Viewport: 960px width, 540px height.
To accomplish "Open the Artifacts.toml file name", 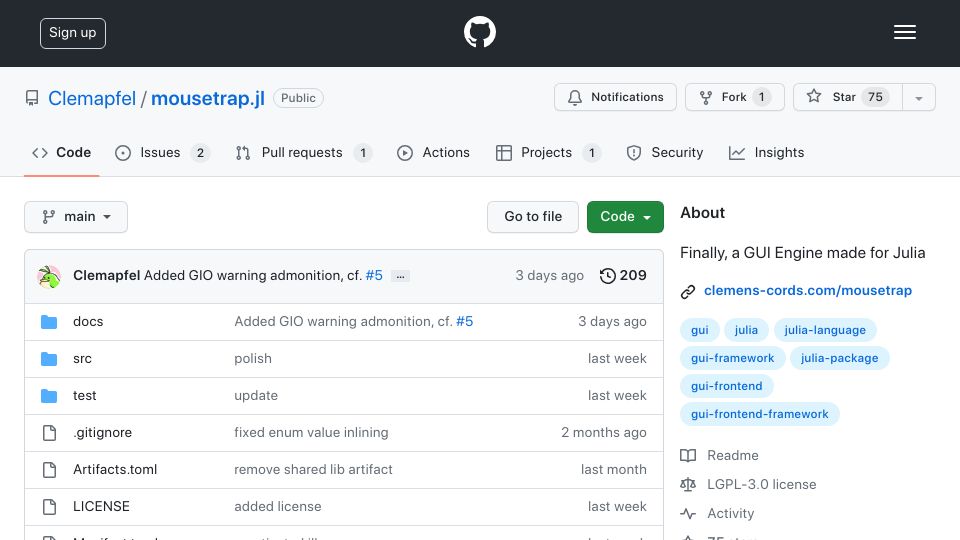I will [x=115, y=470].
